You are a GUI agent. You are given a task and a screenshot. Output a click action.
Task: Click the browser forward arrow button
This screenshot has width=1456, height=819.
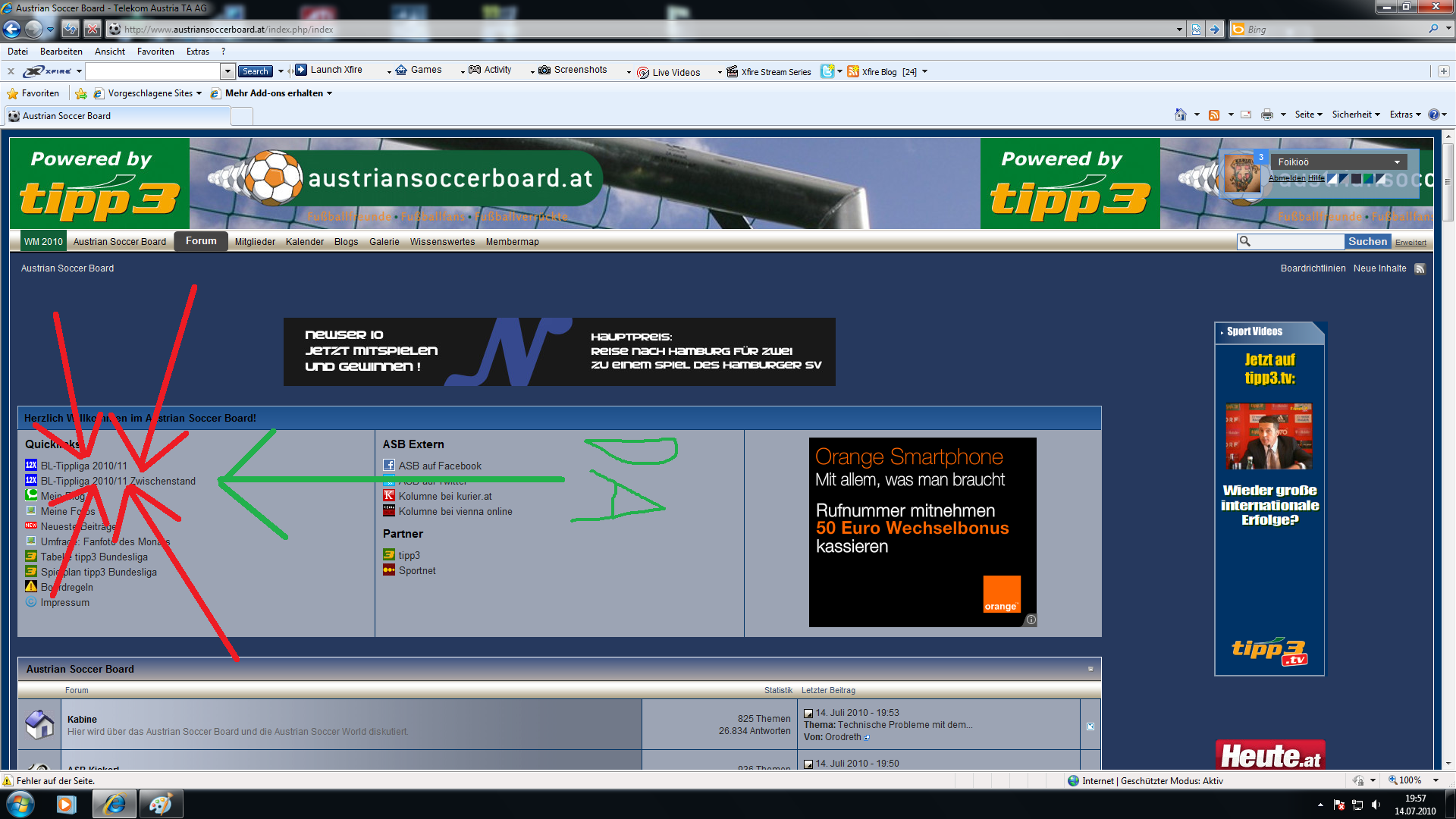click(33, 29)
